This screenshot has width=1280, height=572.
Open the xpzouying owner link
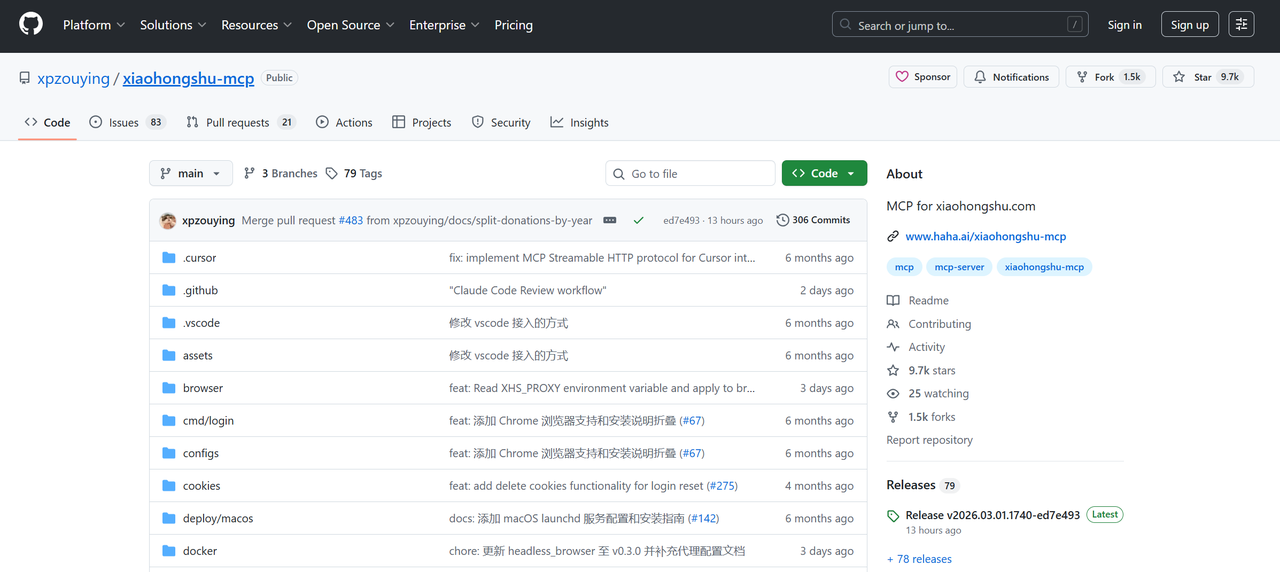[x=73, y=78]
